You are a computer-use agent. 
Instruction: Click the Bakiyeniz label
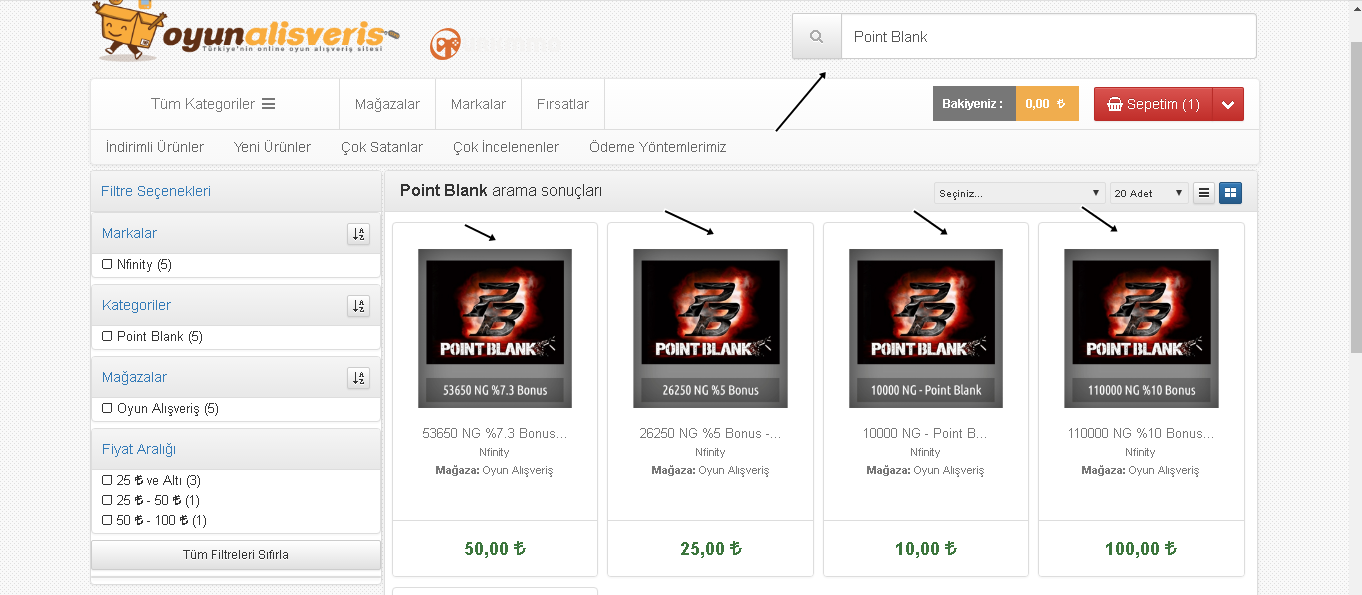[x=973, y=104]
